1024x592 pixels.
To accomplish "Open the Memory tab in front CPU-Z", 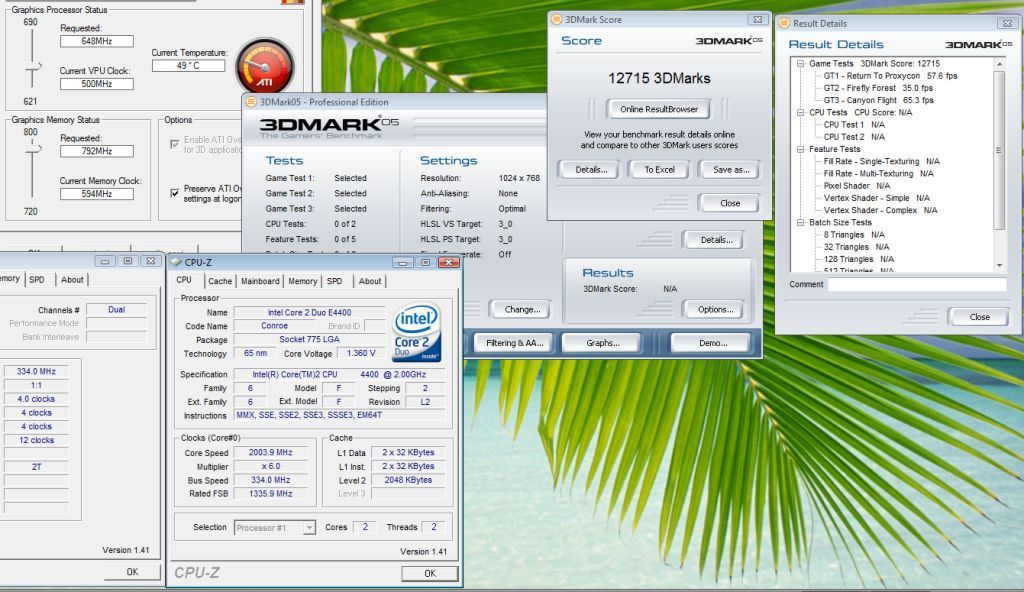I will click(302, 281).
